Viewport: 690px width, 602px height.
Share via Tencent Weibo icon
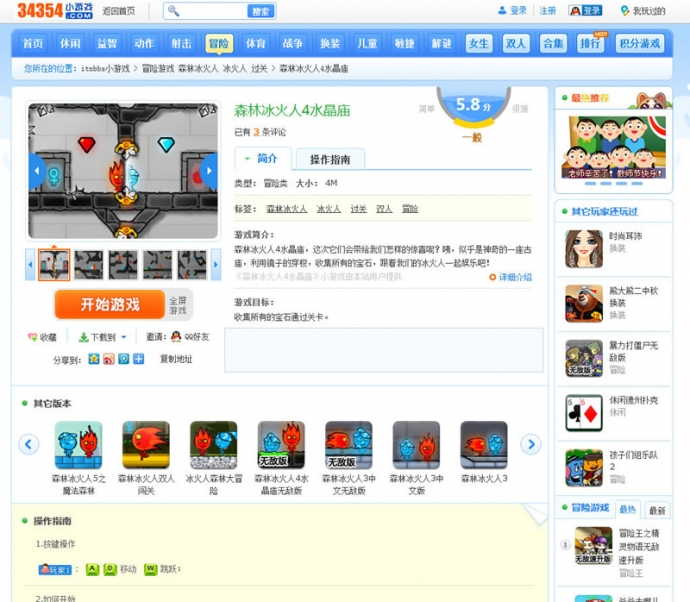pyautogui.click(x=124, y=359)
